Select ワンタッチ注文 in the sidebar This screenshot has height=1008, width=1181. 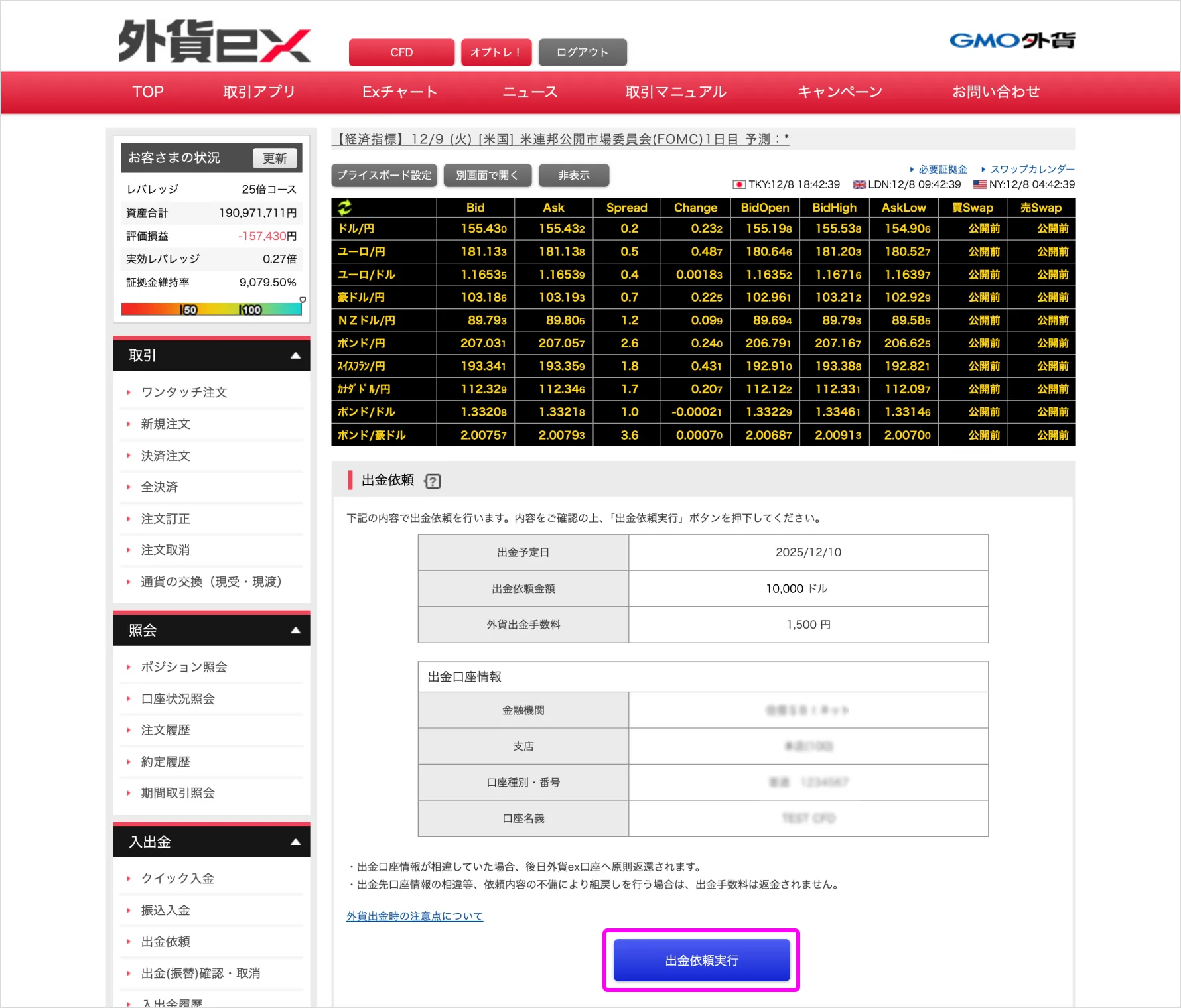(x=184, y=393)
